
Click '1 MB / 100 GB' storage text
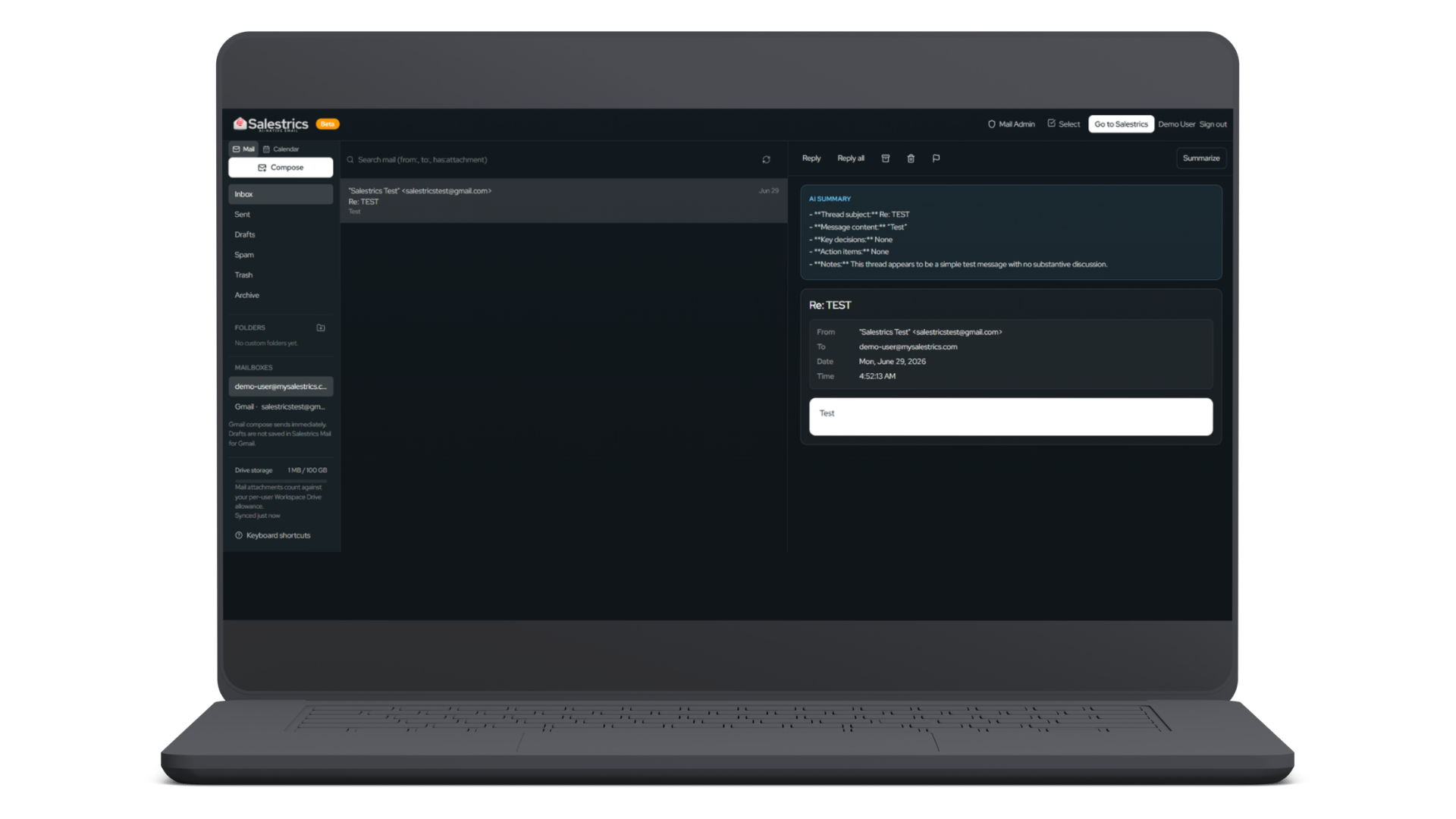pyautogui.click(x=307, y=471)
